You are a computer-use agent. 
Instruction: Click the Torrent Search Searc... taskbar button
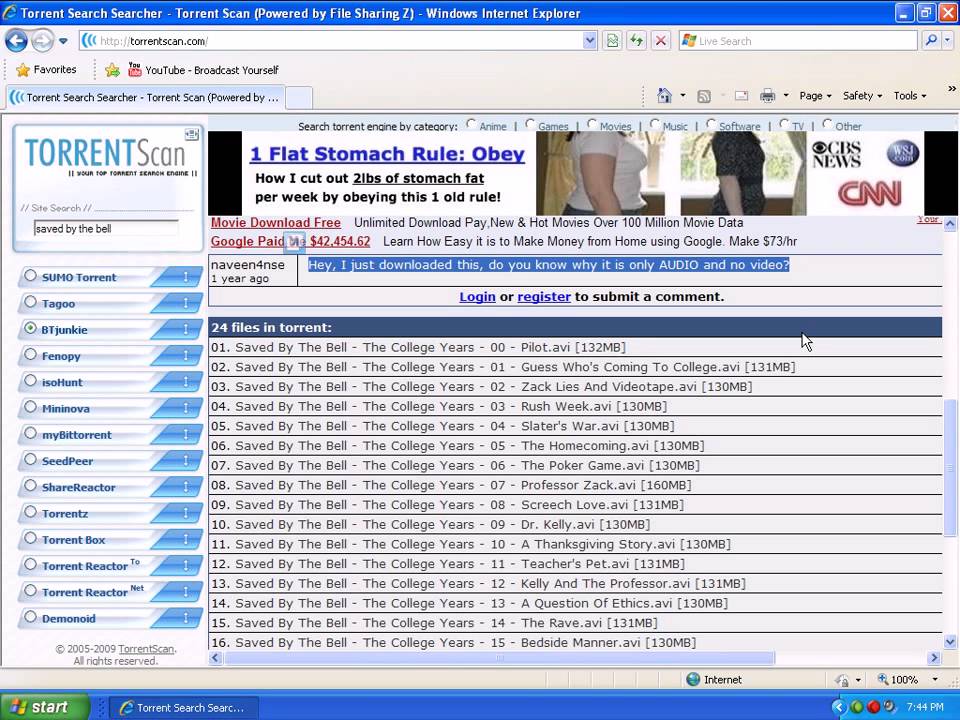[184, 708]
